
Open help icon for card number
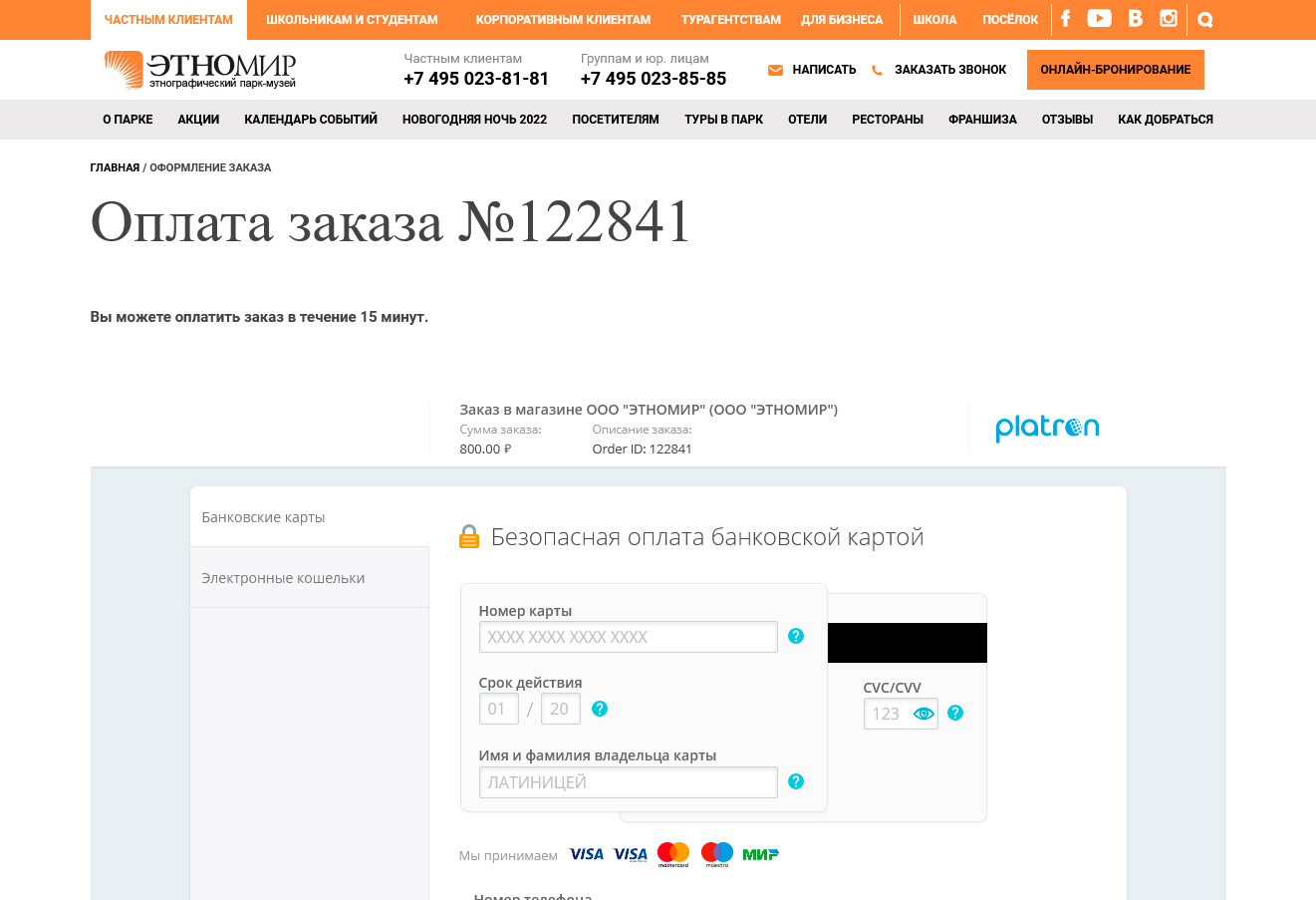tap(796, 636)
